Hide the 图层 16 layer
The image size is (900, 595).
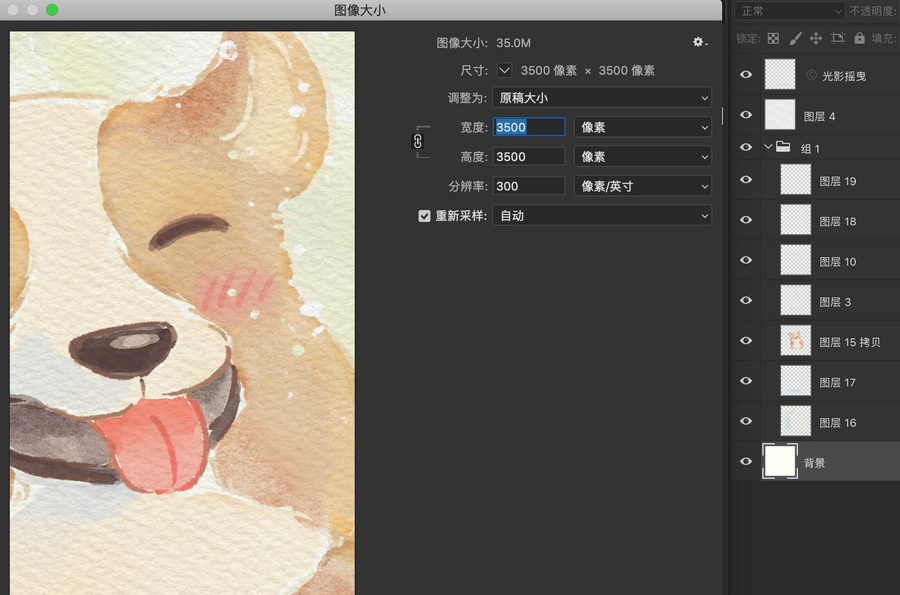coord(746,421)
